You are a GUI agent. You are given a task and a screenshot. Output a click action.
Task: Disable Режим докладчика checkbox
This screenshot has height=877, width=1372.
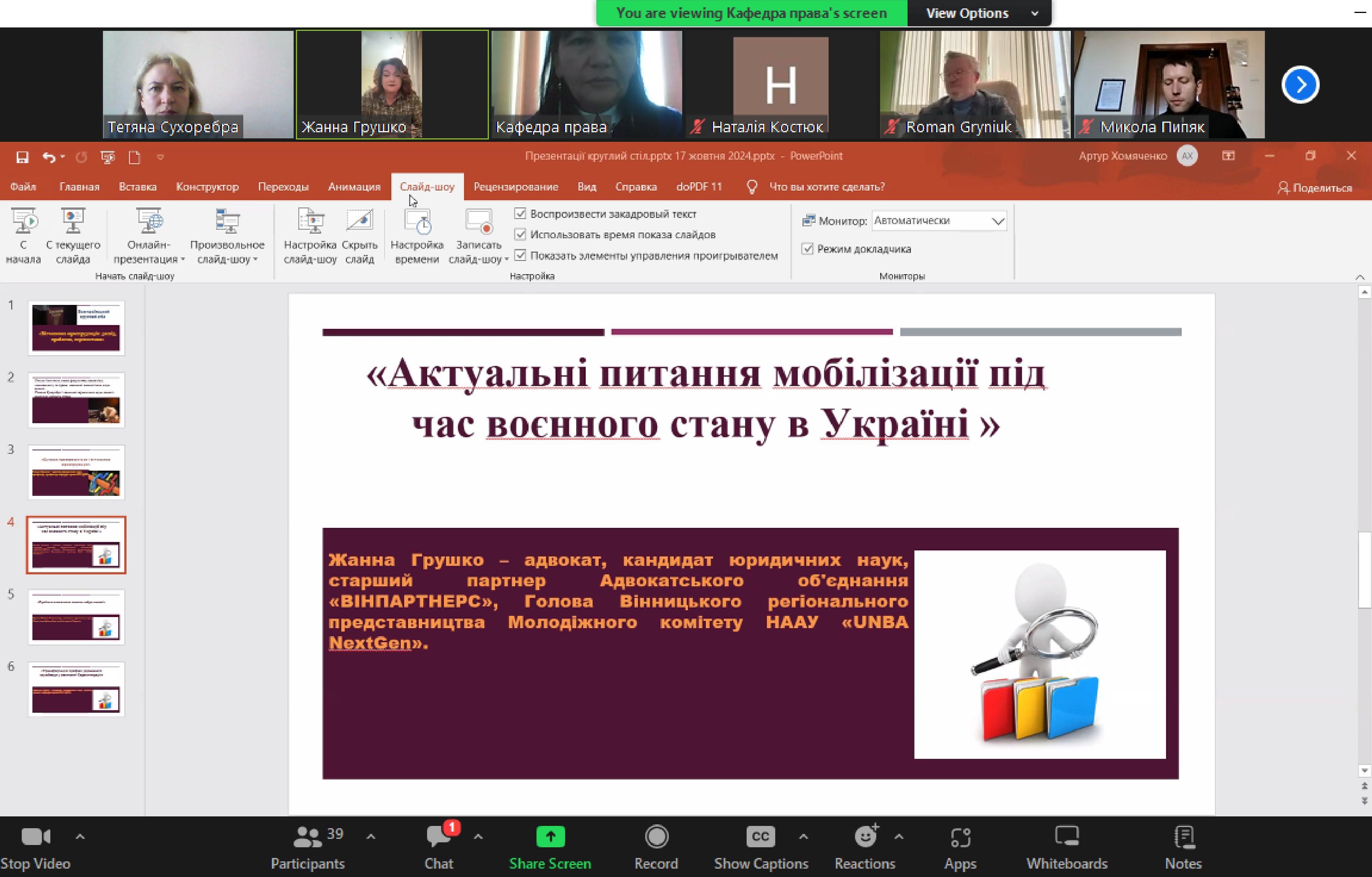pos(807,249)
